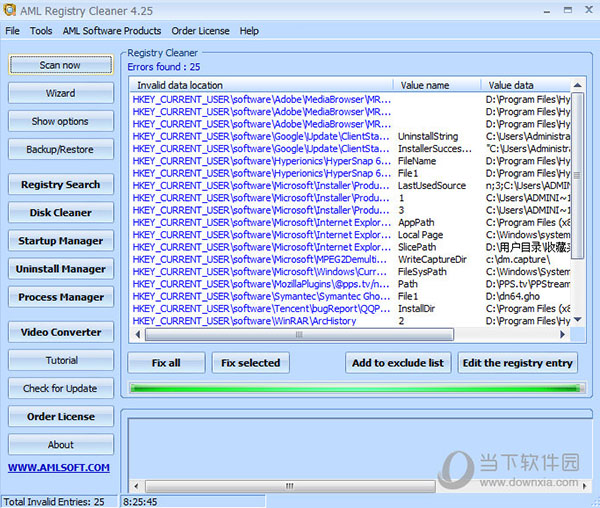
Task: Select the row with value FileSysPath
Action: [351, 272]
